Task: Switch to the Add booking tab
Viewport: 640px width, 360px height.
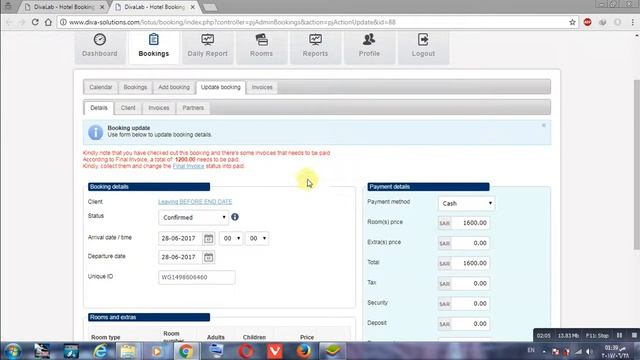Action: point(174,87)
